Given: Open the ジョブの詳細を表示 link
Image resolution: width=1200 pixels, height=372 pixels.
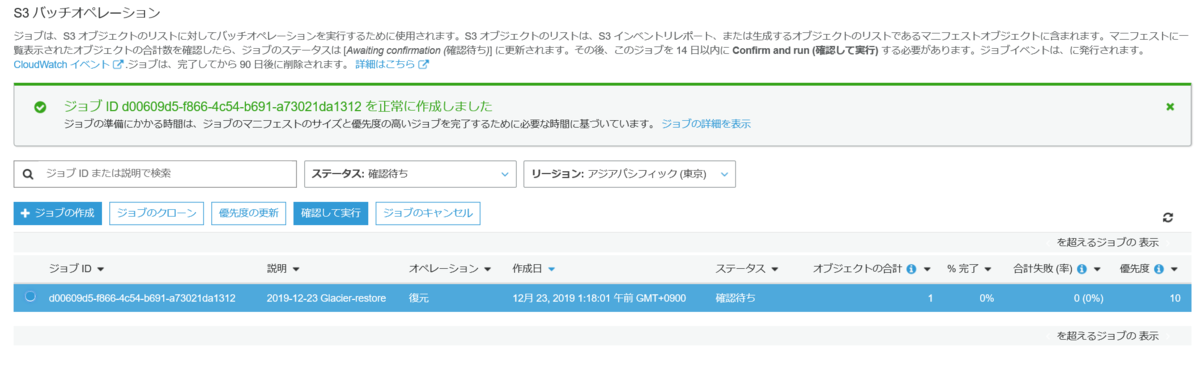Looking at the screenshot, I should pos(706,124).
